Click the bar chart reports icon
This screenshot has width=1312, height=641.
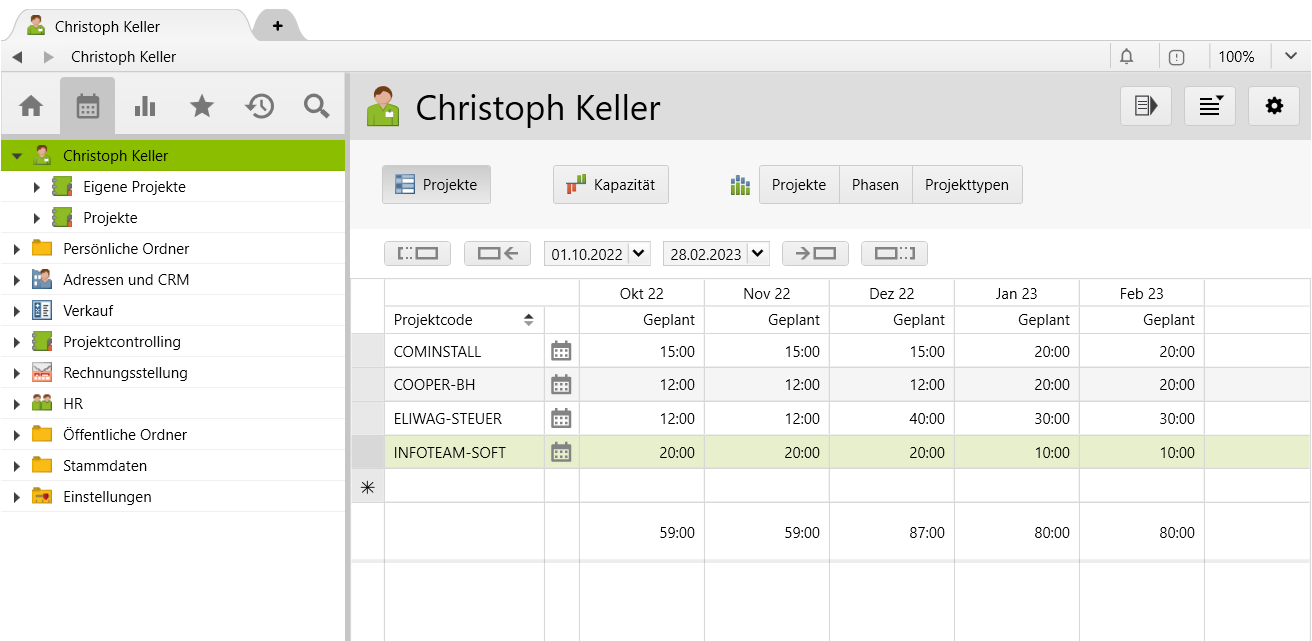(145, 106)
